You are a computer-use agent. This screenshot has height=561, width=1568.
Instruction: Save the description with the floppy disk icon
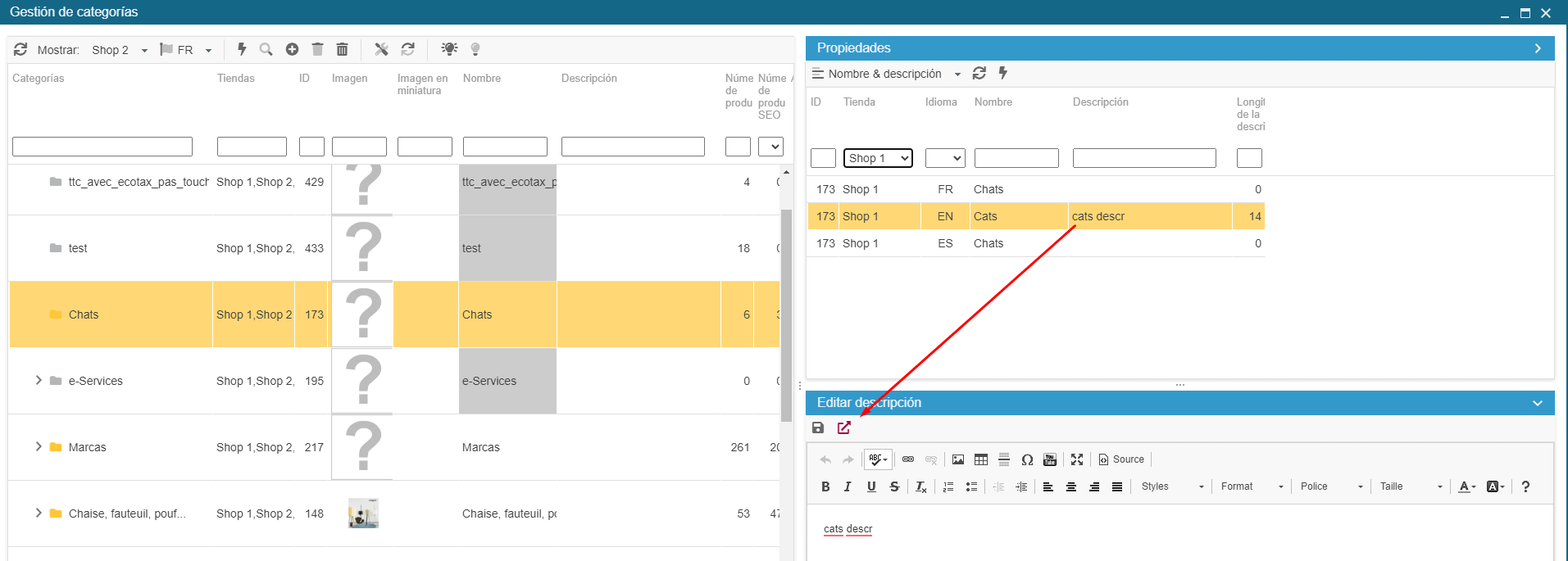pyautogui.click(x=818, y=428)
